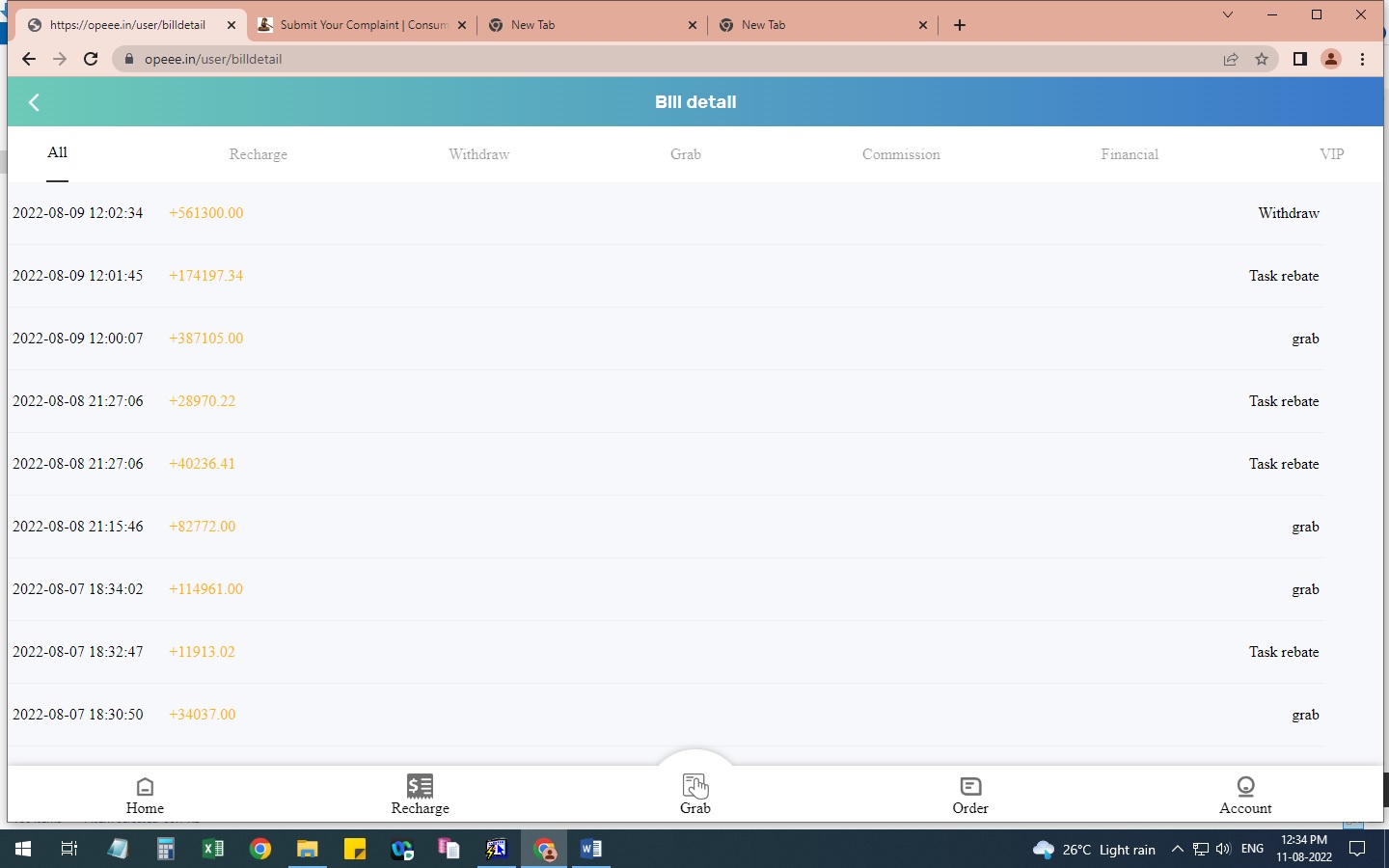Bookmark this page with the star icon
The width and height of the screenshot is (1389, 868).
pos(1262,59)
